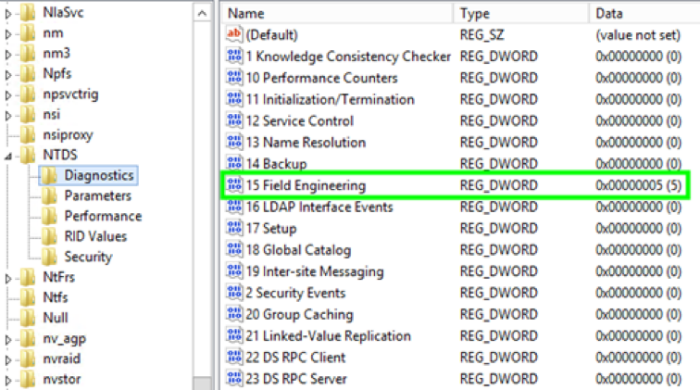
Task: Click the Diagnostics folder icon
Action: 50,175
